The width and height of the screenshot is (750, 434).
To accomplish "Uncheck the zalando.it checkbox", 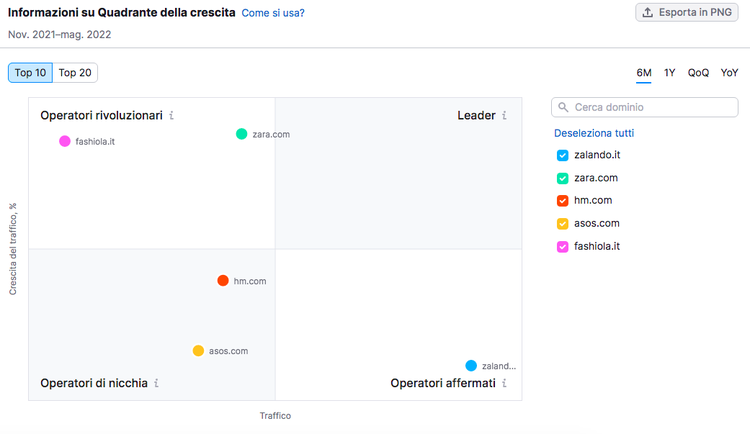I will [562, 155].
